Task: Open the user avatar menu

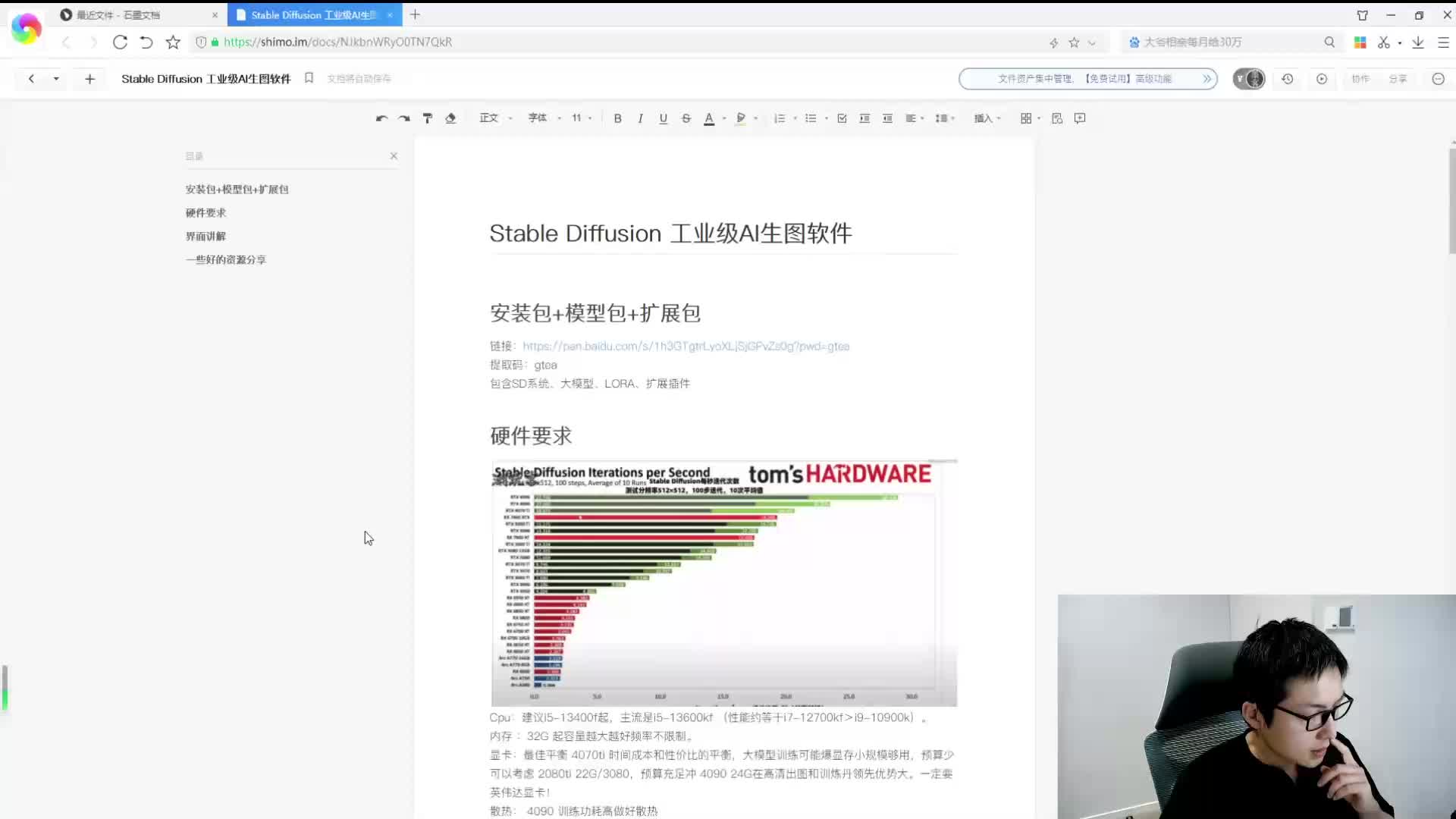Action: (x=1249, y=79)
